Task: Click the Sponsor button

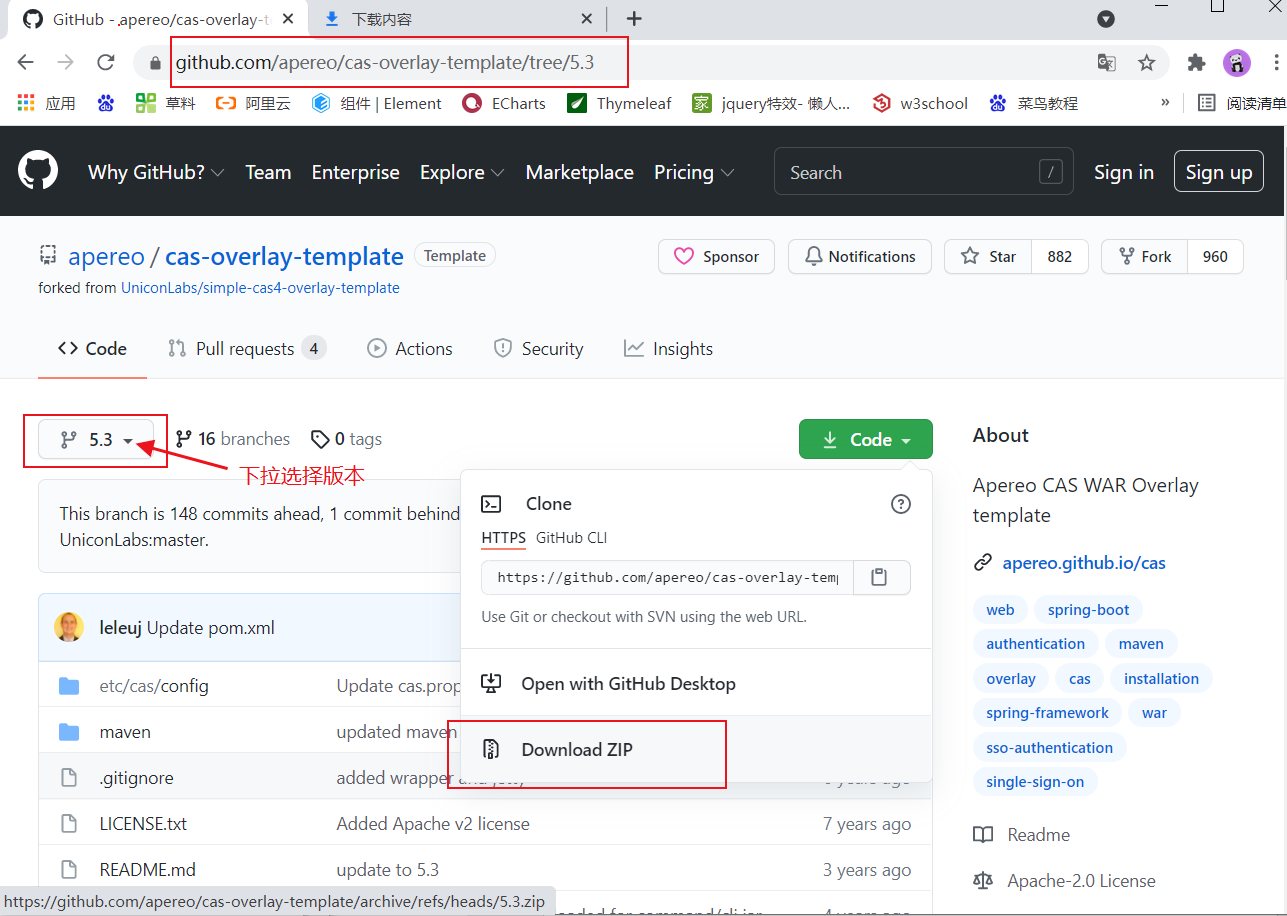Action: (716, 257)
